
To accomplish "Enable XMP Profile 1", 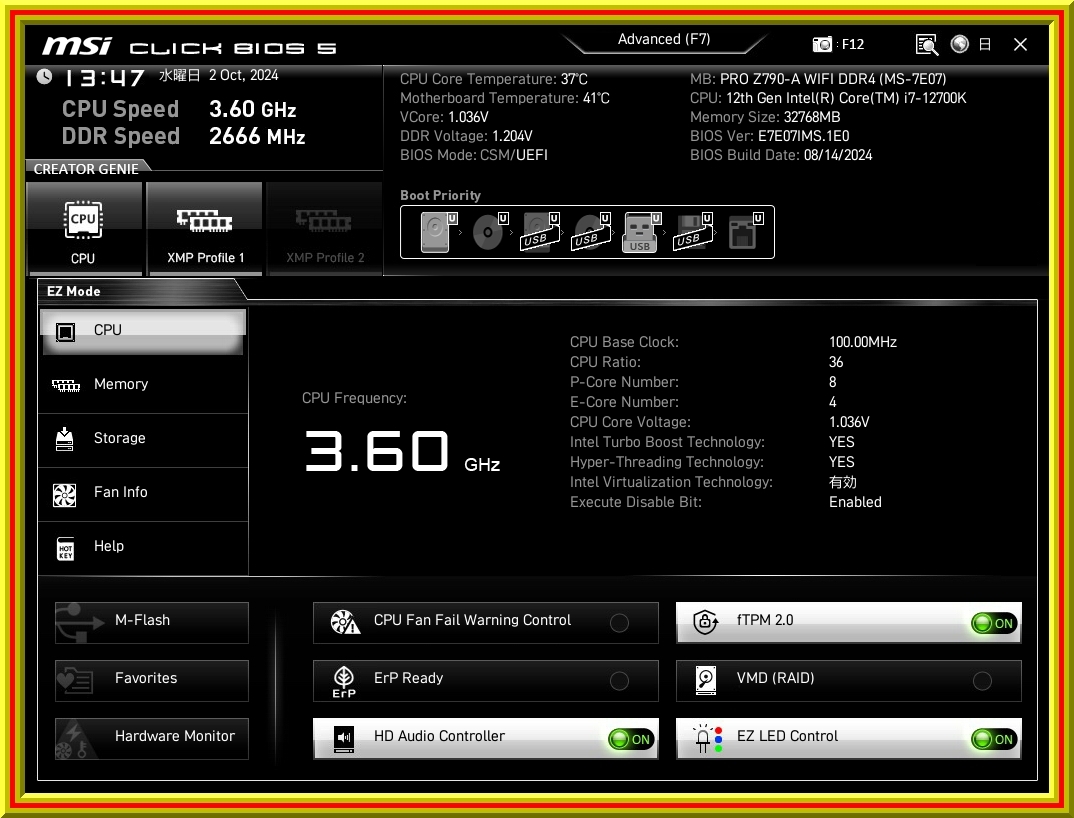I will 205,230.
